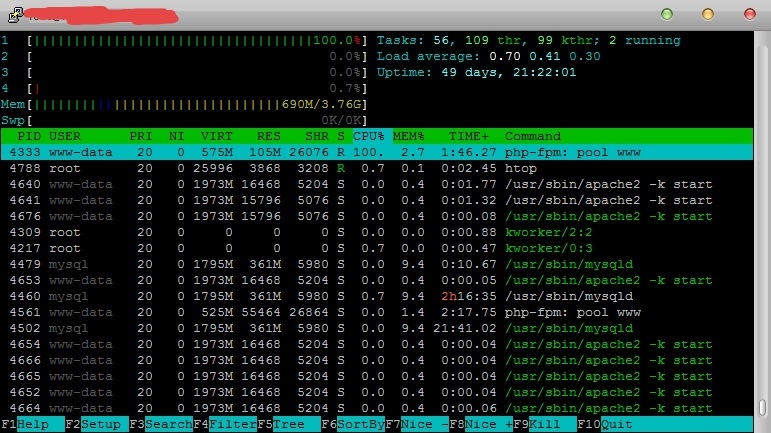Select apache2 process row PID 4666

tap(377, 360)
